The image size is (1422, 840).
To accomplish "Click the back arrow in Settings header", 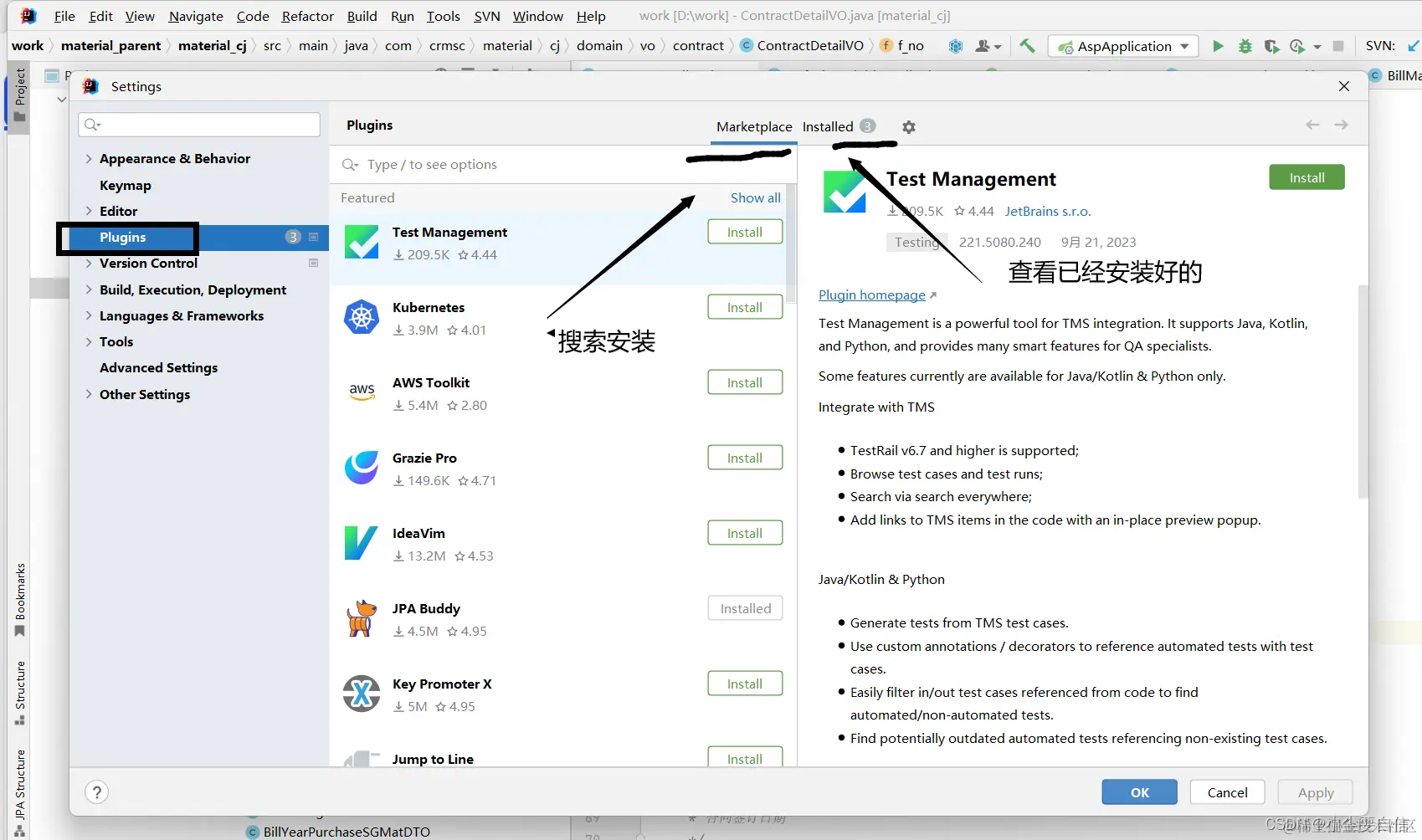I will pyautogui.click(x=1312, y=125).
